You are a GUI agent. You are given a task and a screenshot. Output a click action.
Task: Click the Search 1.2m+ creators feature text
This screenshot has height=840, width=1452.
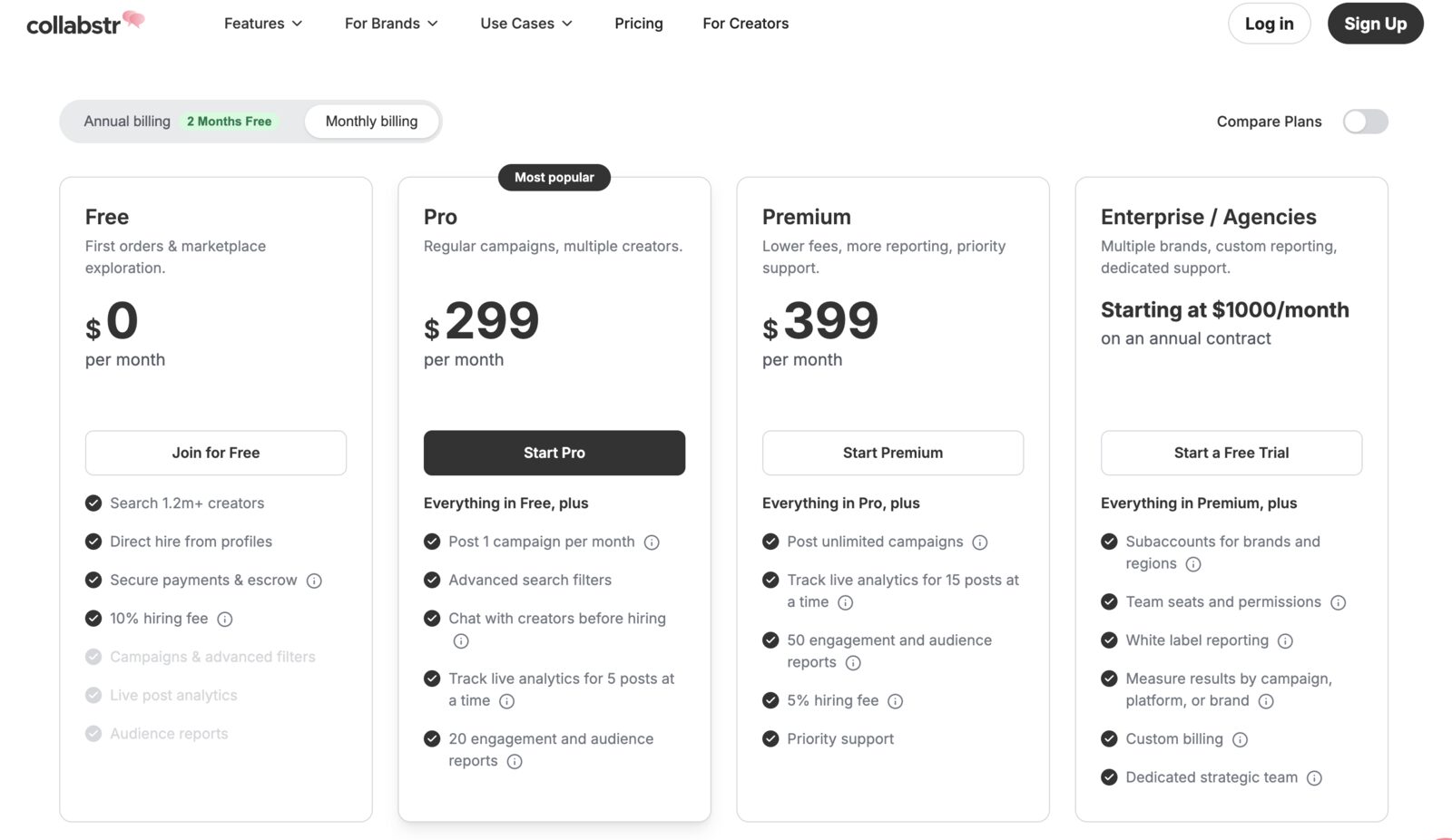pyautogui.click(x=187, y=503)
